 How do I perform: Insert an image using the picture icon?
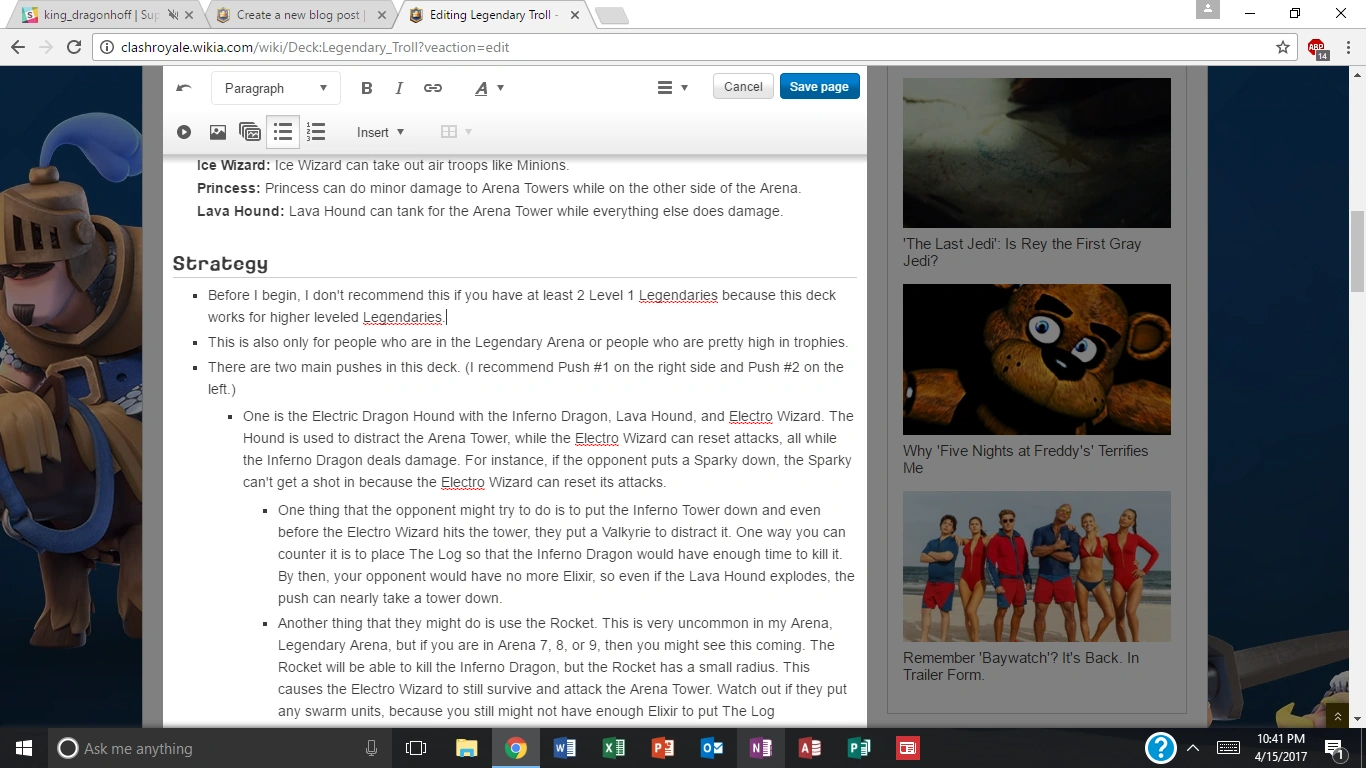(217, 132)
